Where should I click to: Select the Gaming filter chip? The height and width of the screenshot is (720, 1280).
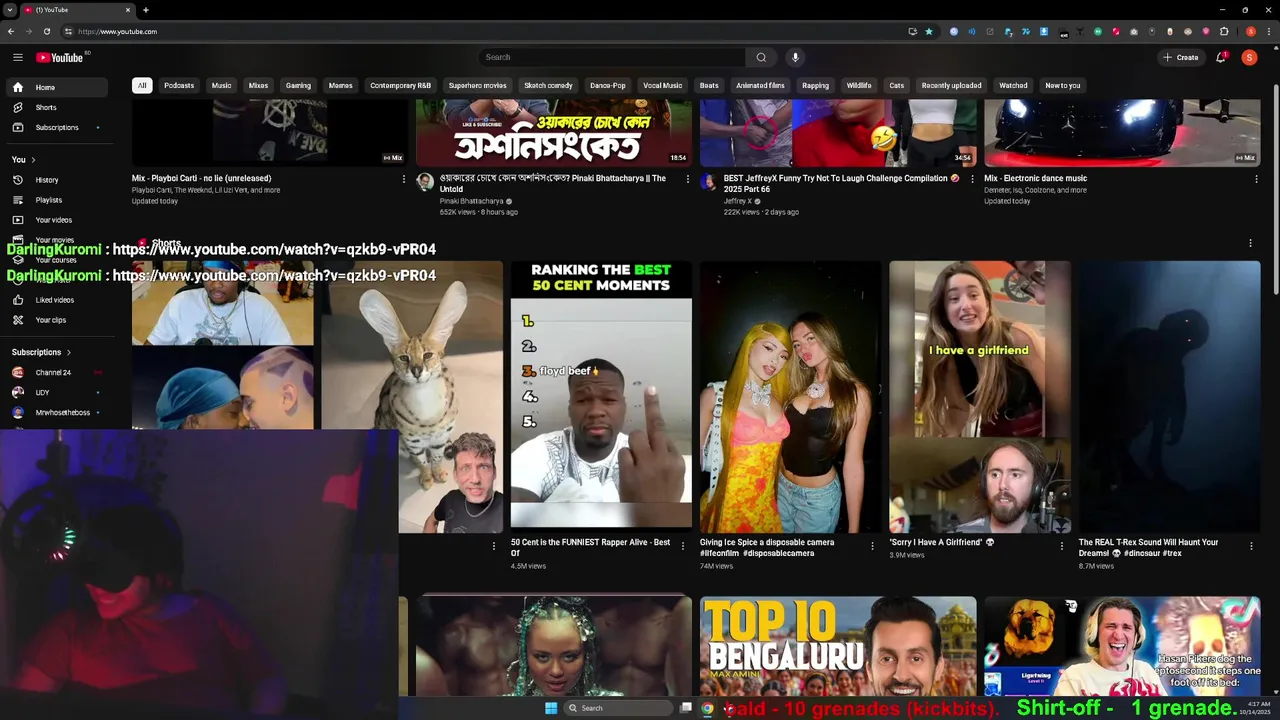click(x=298, y=85)
